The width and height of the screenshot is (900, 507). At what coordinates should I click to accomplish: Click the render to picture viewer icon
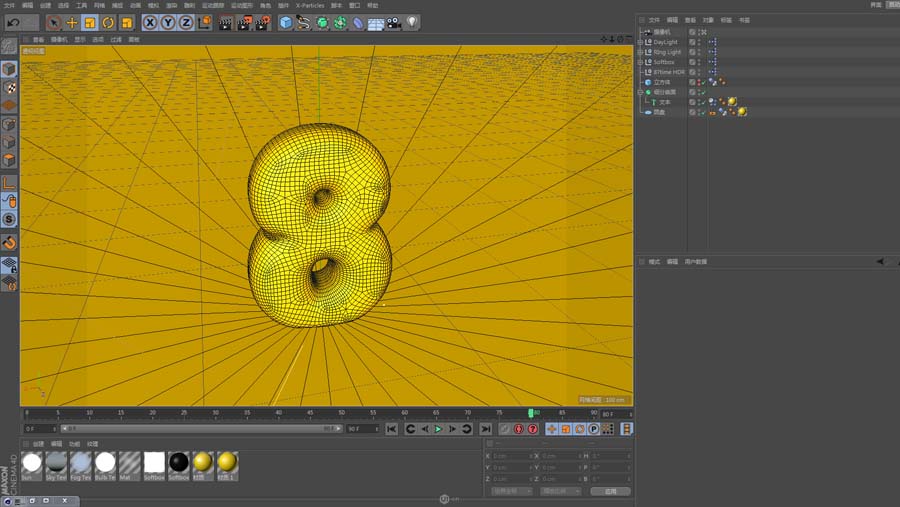pos(243,22)
